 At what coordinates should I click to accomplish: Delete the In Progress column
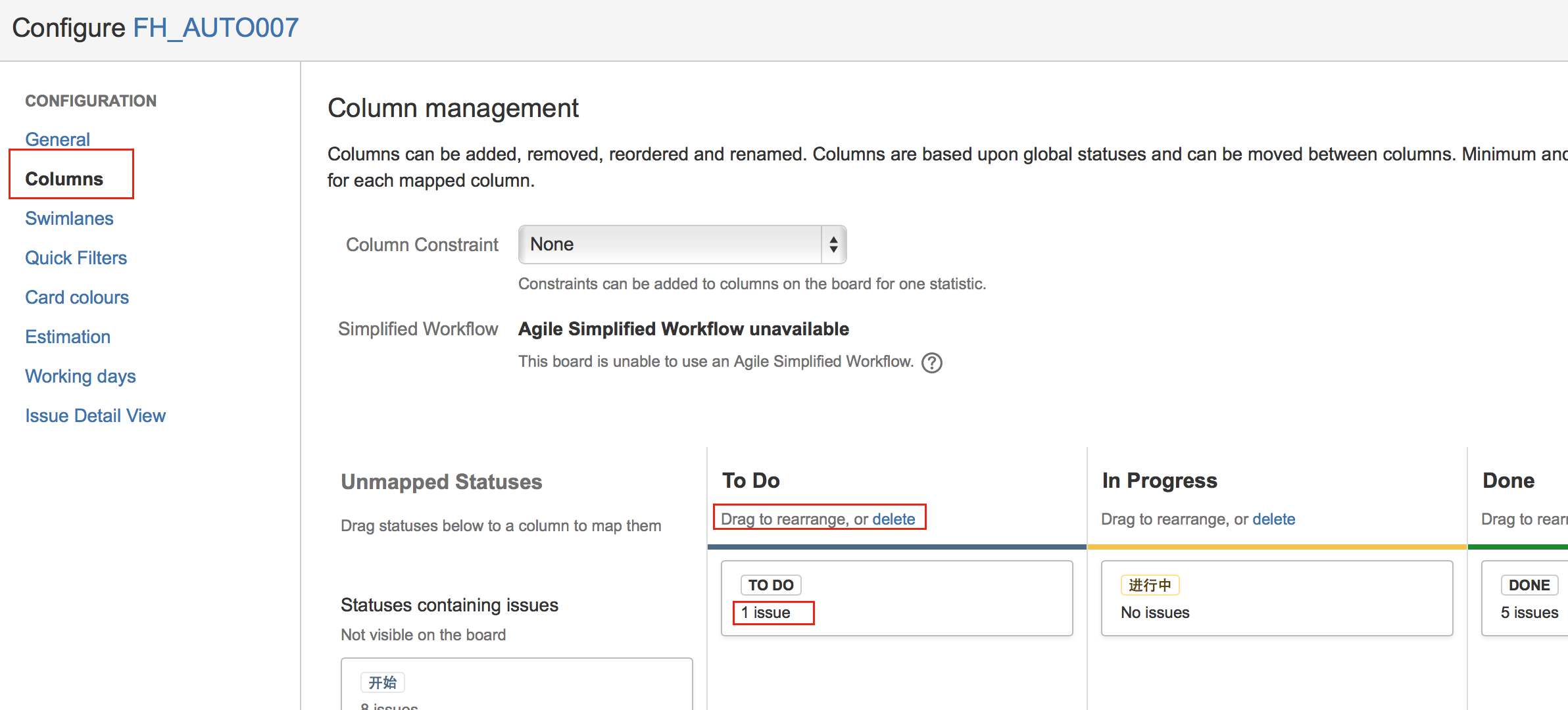tap(1273, 519)
